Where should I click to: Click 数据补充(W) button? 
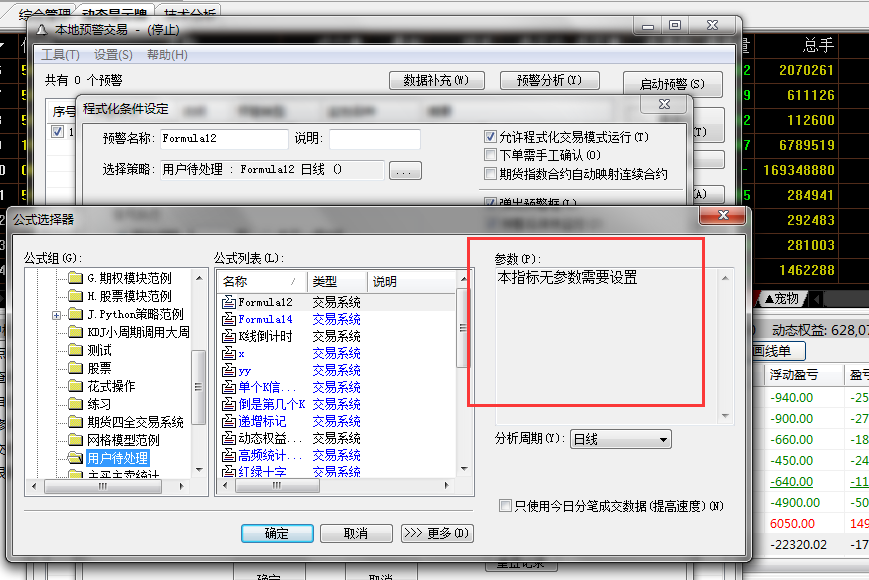pos(436,80)
